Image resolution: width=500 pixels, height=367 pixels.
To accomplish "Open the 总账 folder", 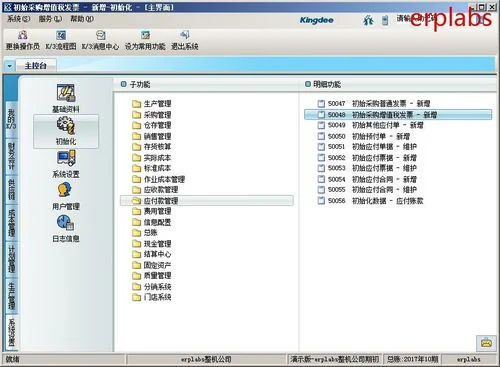I will [x=145, y=232].
